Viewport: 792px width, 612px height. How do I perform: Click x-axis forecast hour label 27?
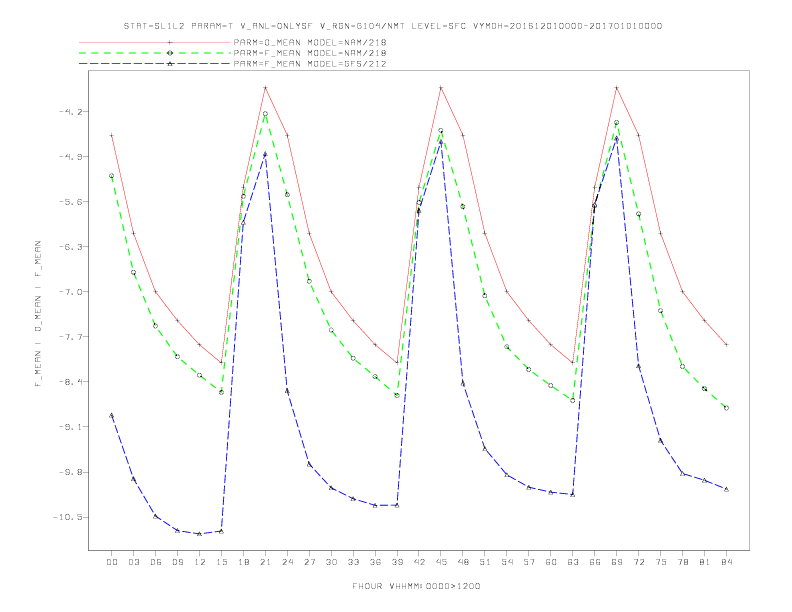coord(309,562)
